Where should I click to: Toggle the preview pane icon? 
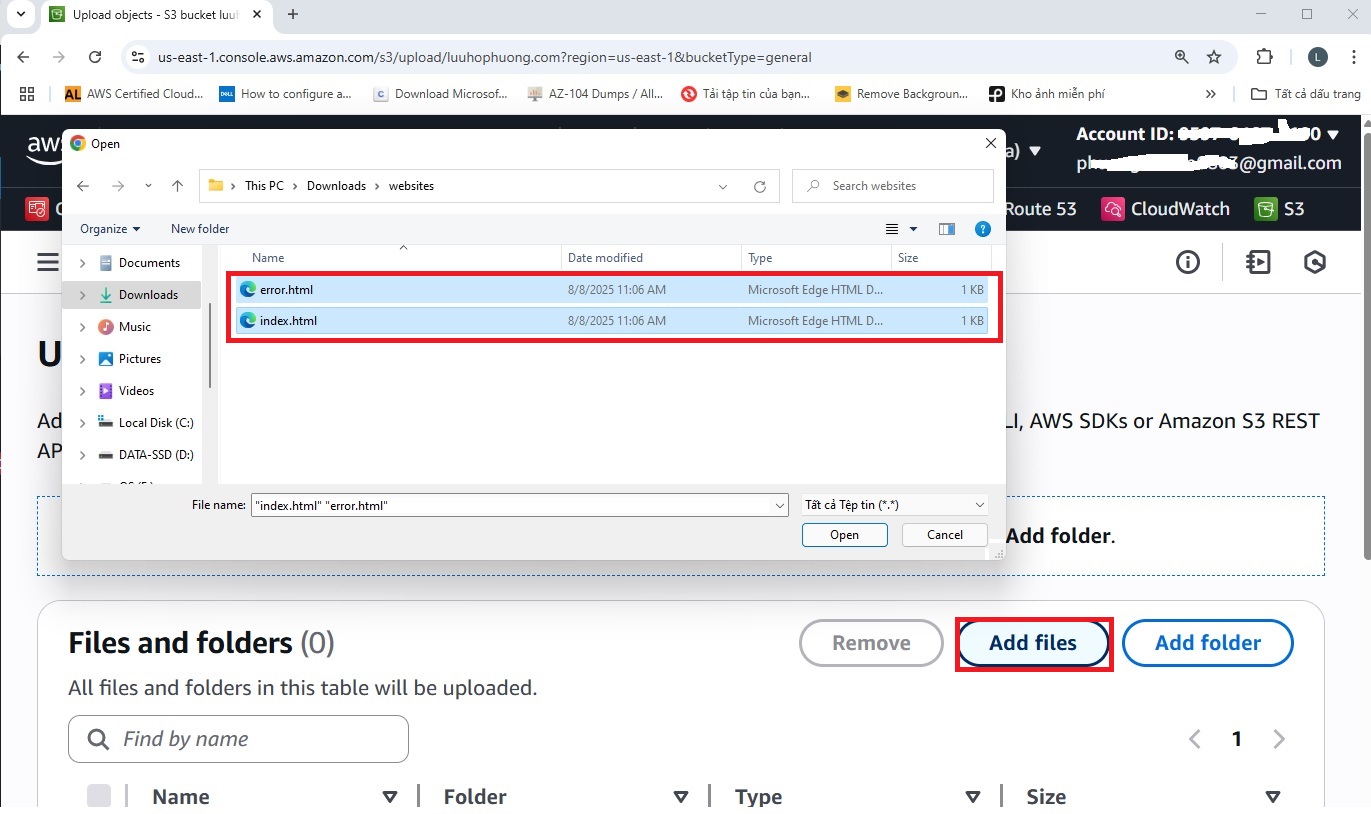pyautogui.click(x=946, y=229)
